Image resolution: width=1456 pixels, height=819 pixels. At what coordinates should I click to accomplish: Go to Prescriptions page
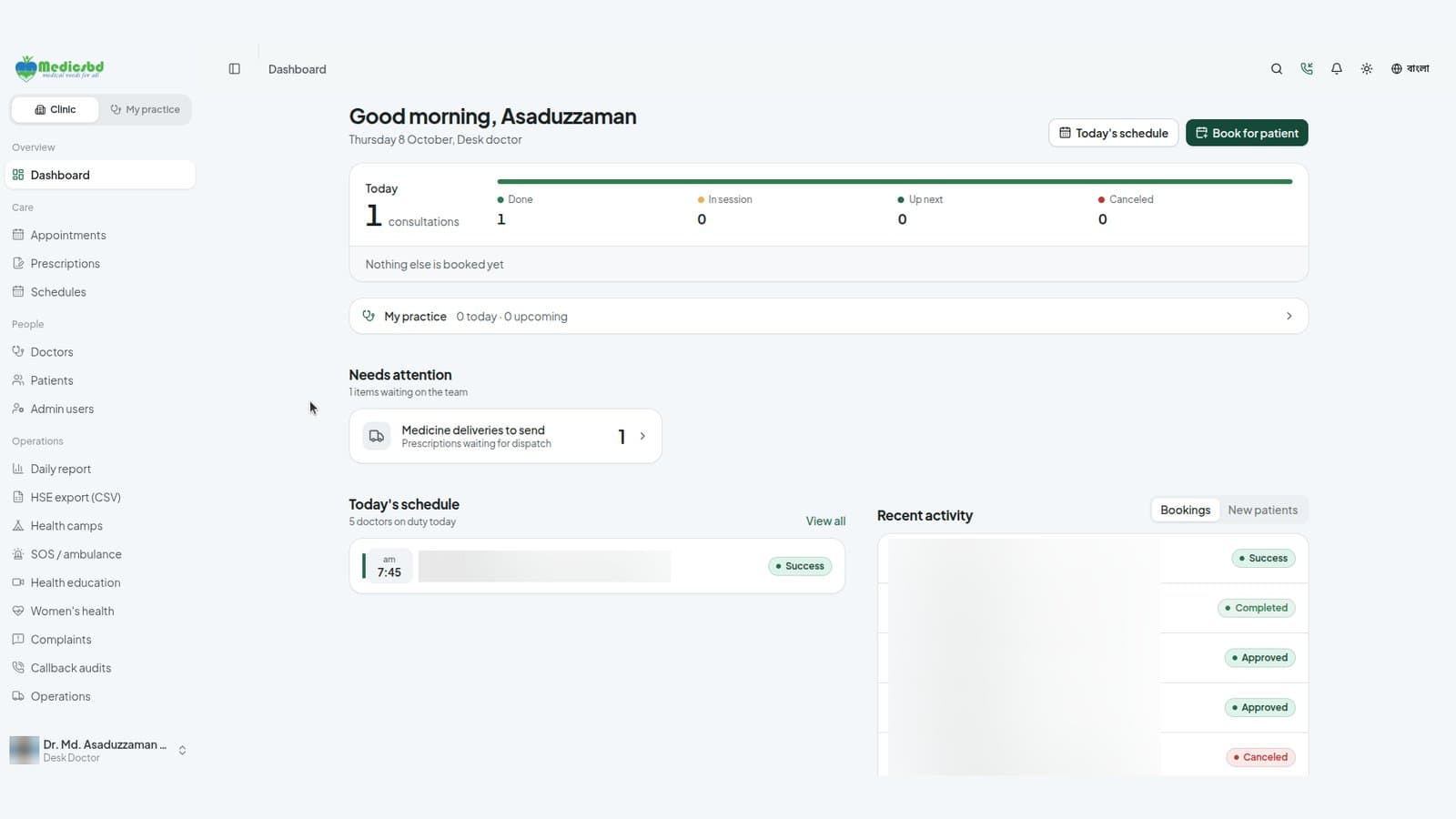100,263
